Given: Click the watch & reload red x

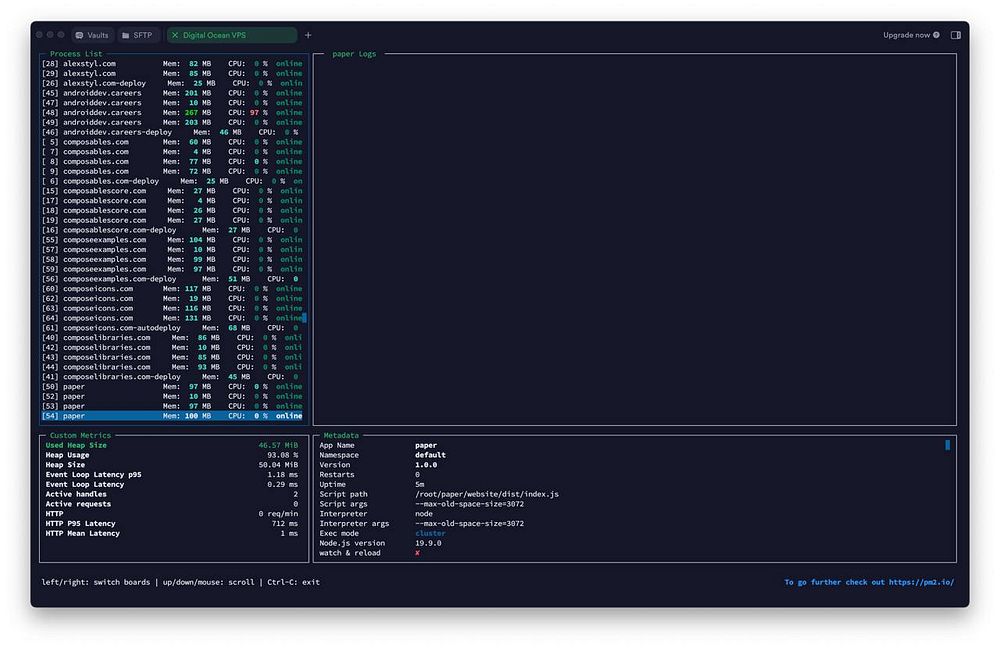Looking at the screenshot, I should click(x=417, y=553).
